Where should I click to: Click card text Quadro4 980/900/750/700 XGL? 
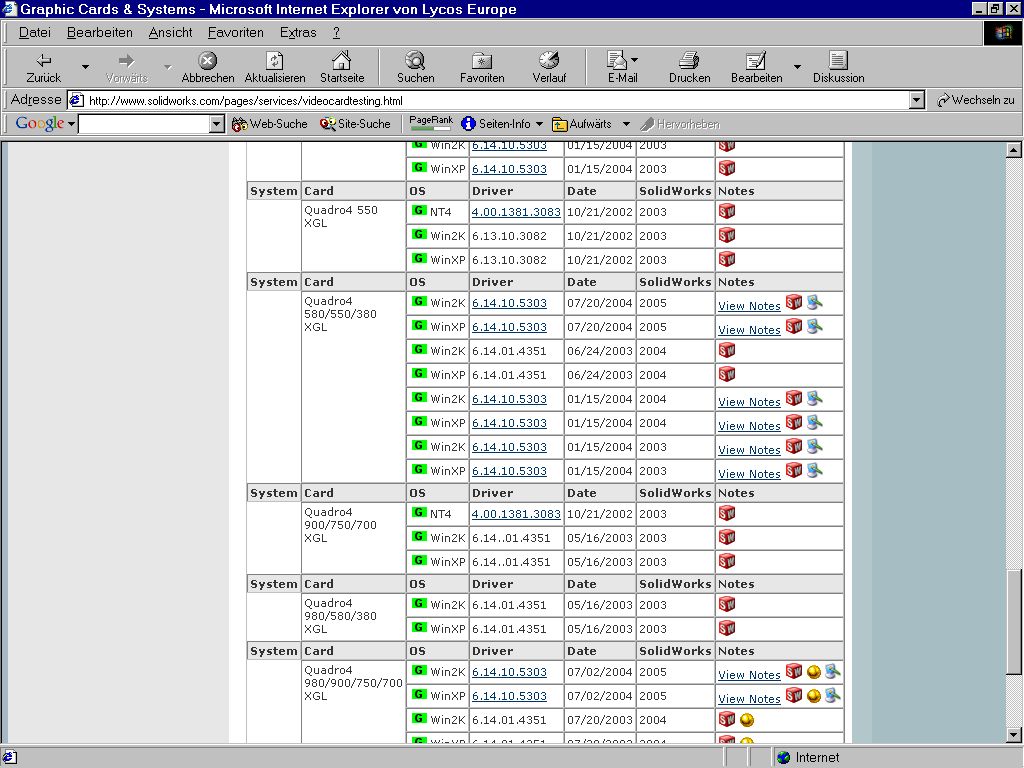[x=353, y=682]
